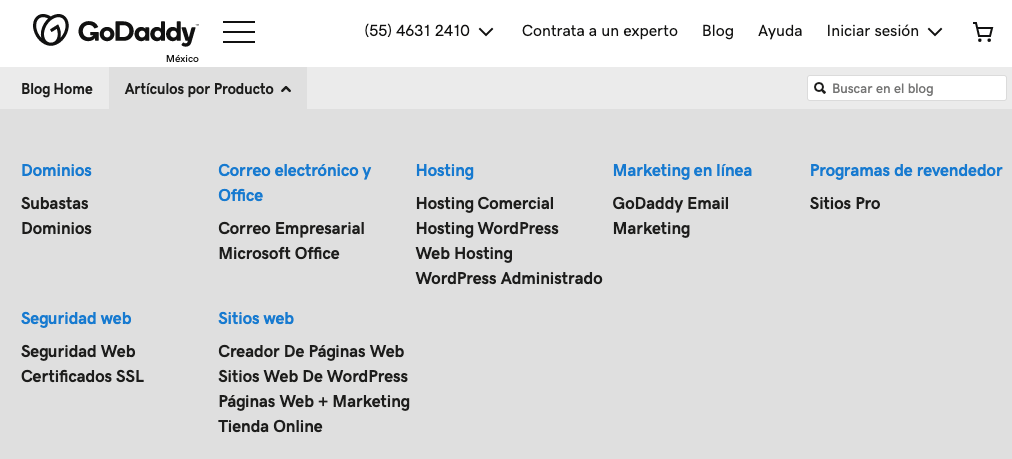Open the Ayuda menu item
The image size is (1012, 459).
(x=780, y=31)
